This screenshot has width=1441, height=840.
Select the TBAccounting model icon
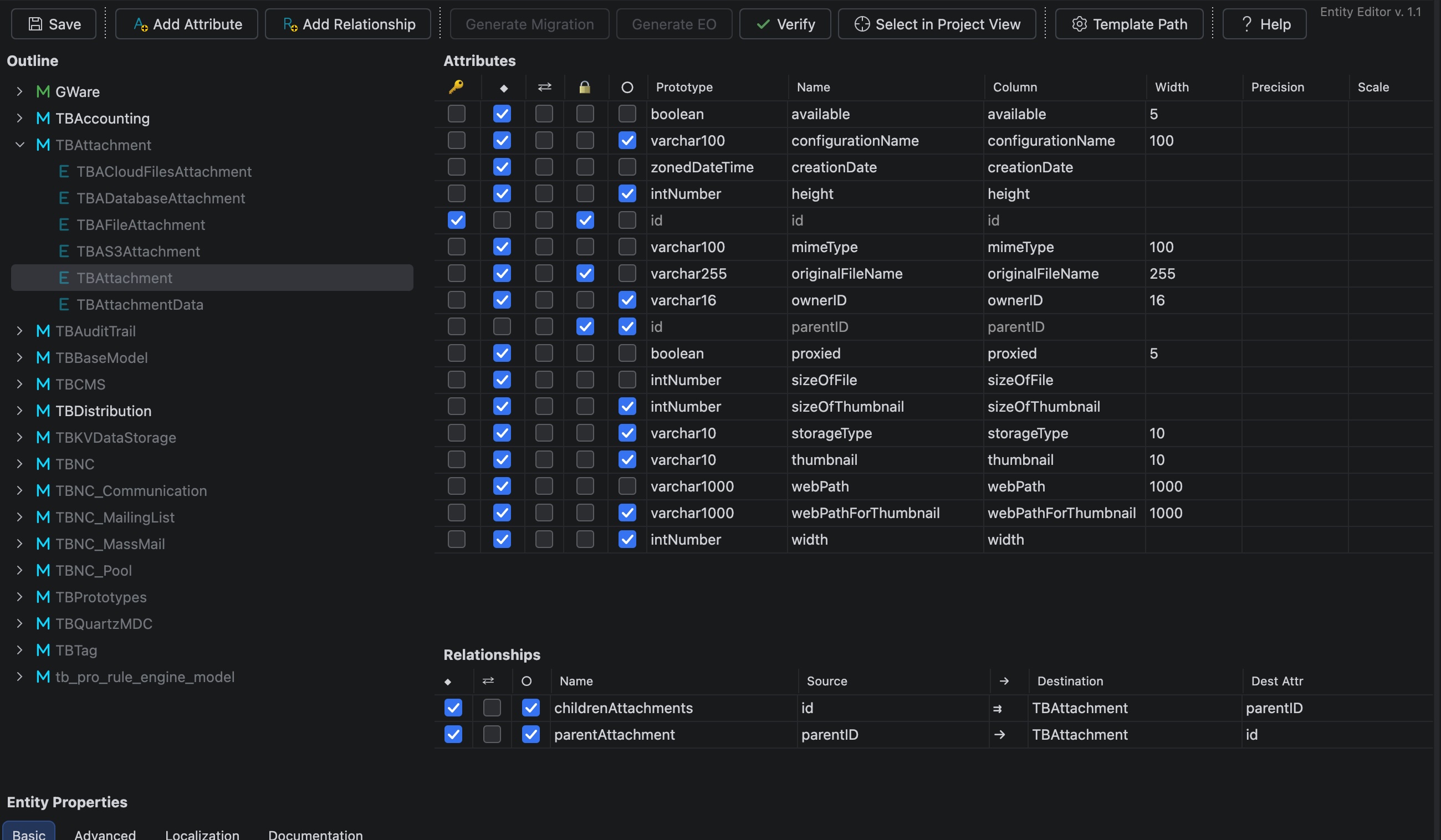coord(43,119)
